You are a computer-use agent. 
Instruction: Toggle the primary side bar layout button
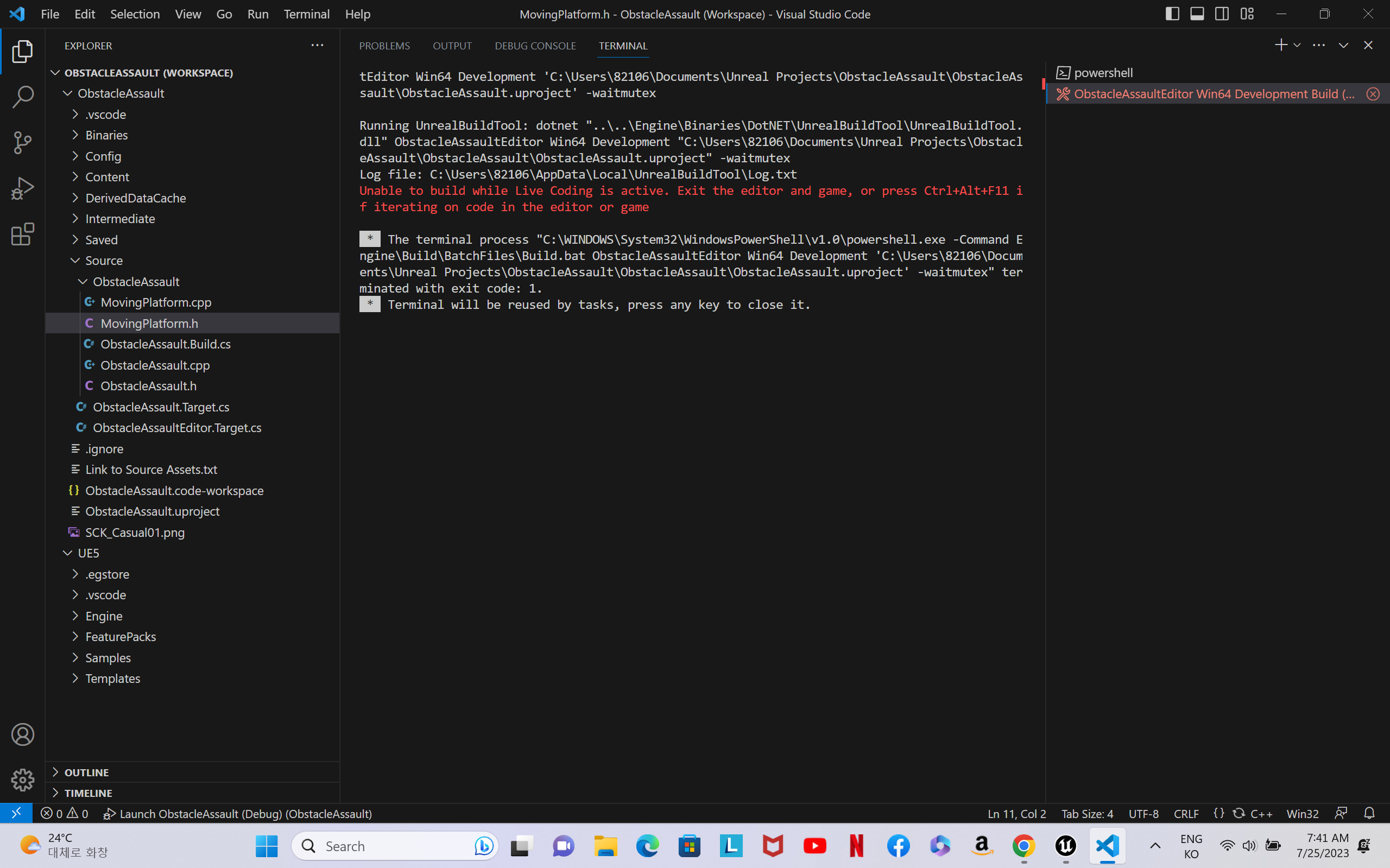(1172, 14)
